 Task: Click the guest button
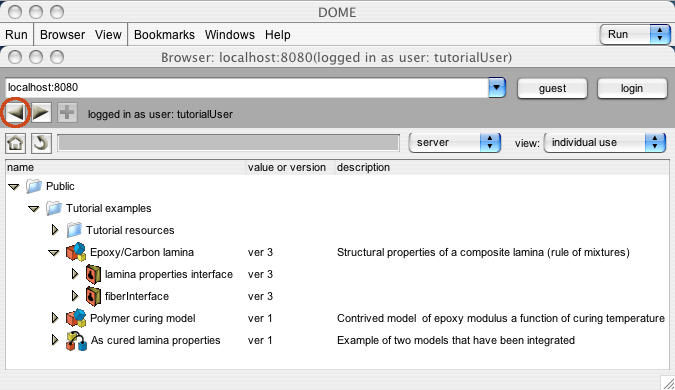click(x=552, y=88)
